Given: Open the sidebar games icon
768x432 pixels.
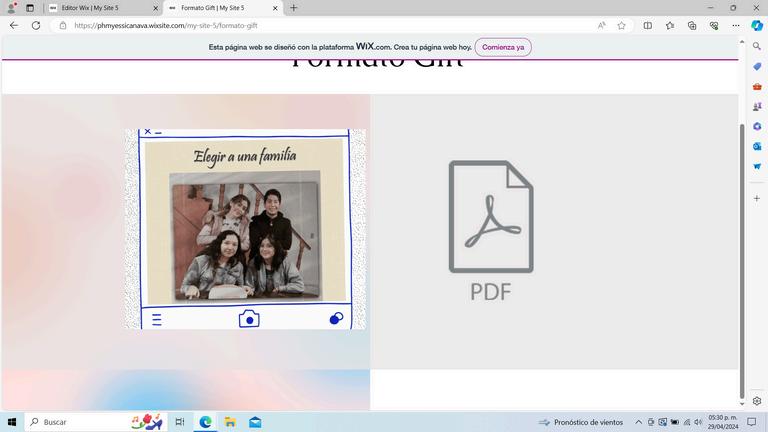Looking at the screenshot, I should click(x=757, y=106).
